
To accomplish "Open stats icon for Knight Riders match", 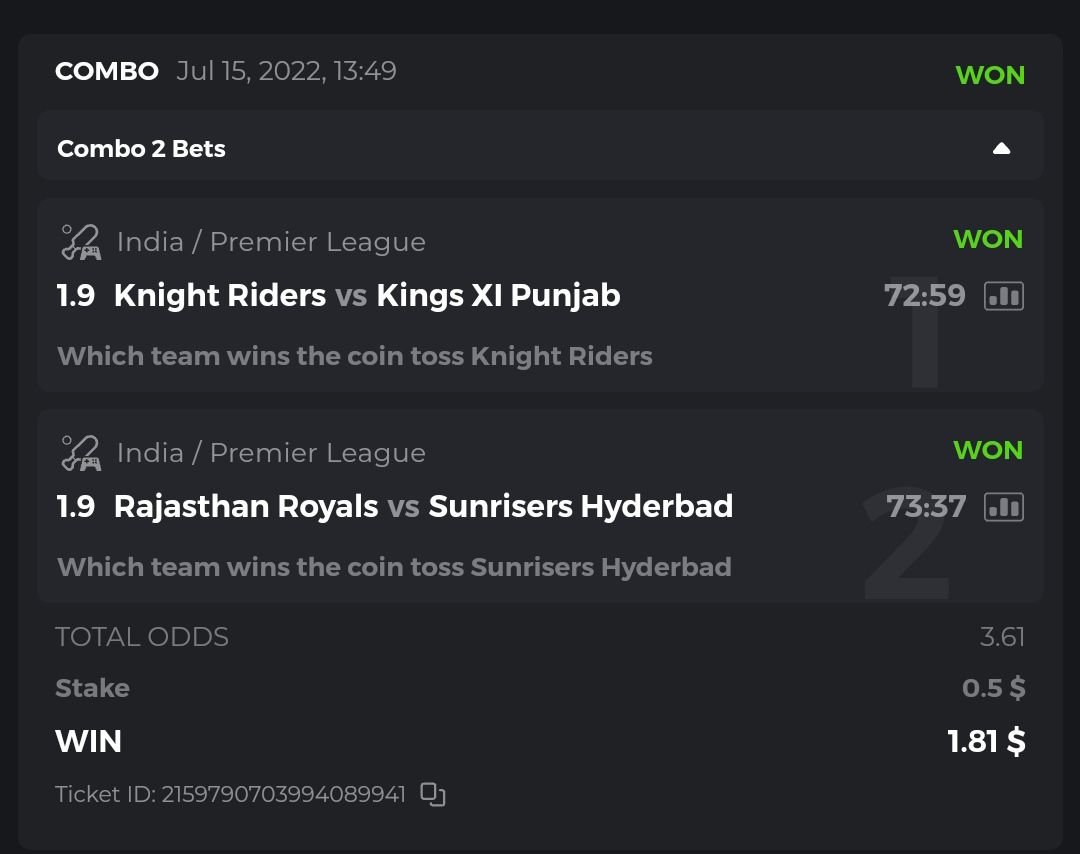I will pyautogui.click(x=1003, y=296).
